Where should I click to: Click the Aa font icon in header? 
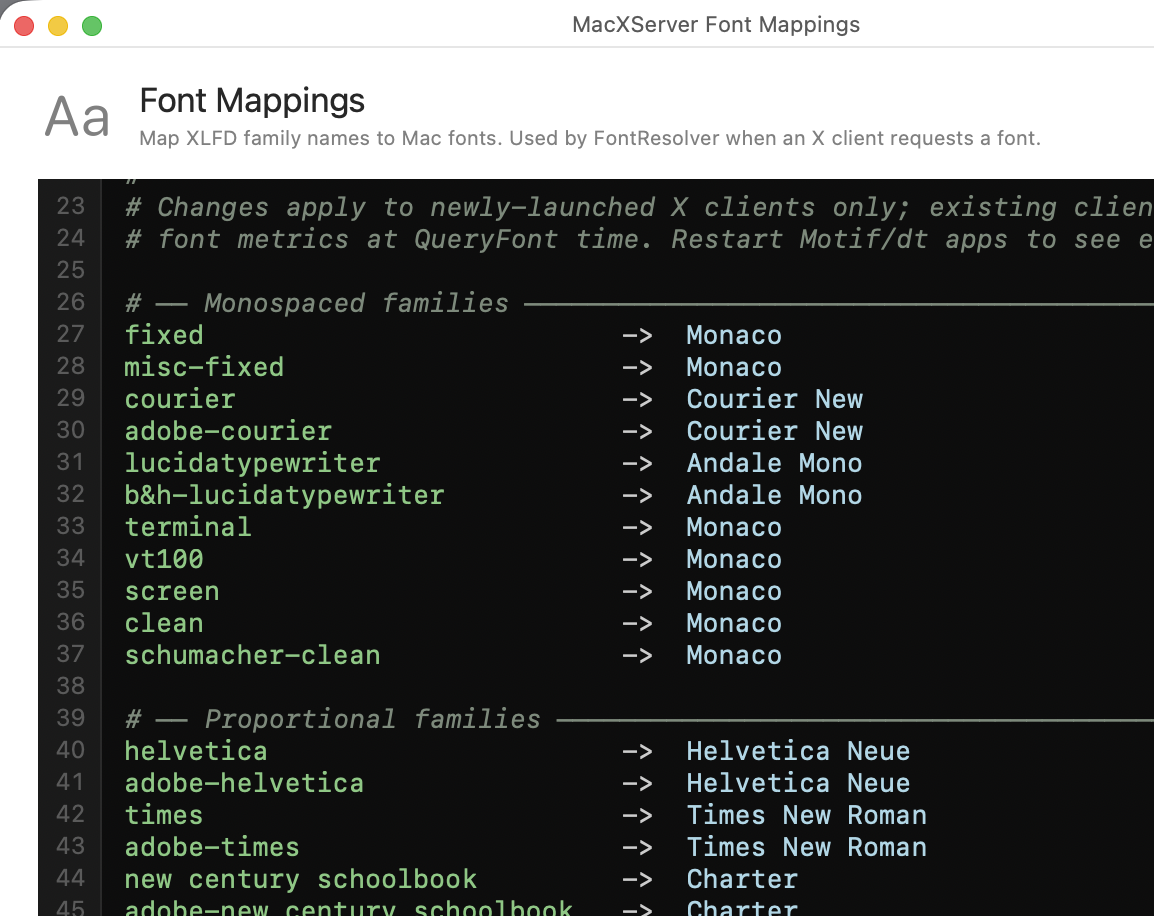pyautogui.click(x=77, y=117)
